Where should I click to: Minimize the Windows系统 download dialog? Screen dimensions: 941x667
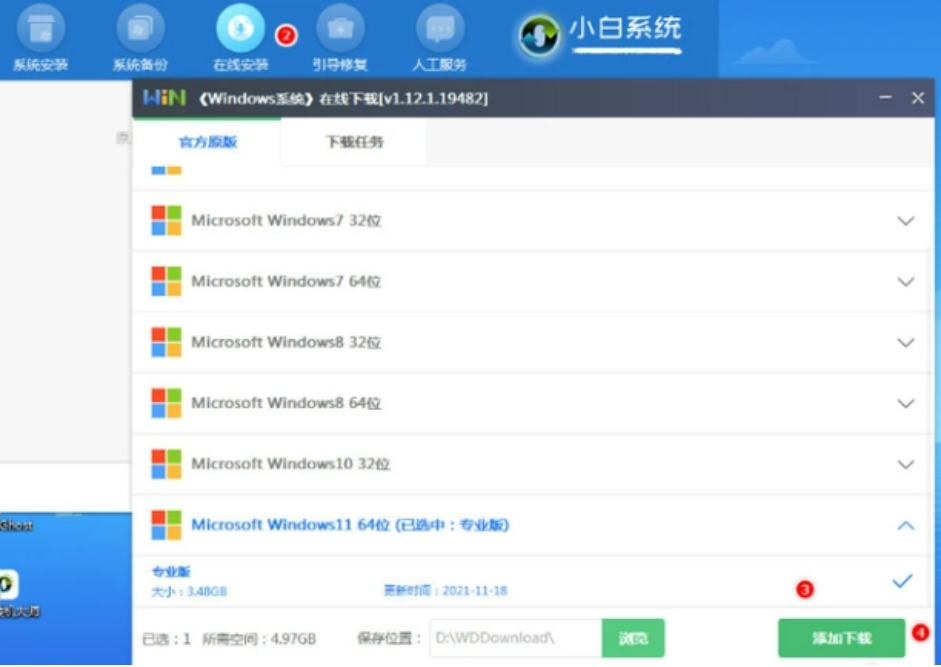885,97
